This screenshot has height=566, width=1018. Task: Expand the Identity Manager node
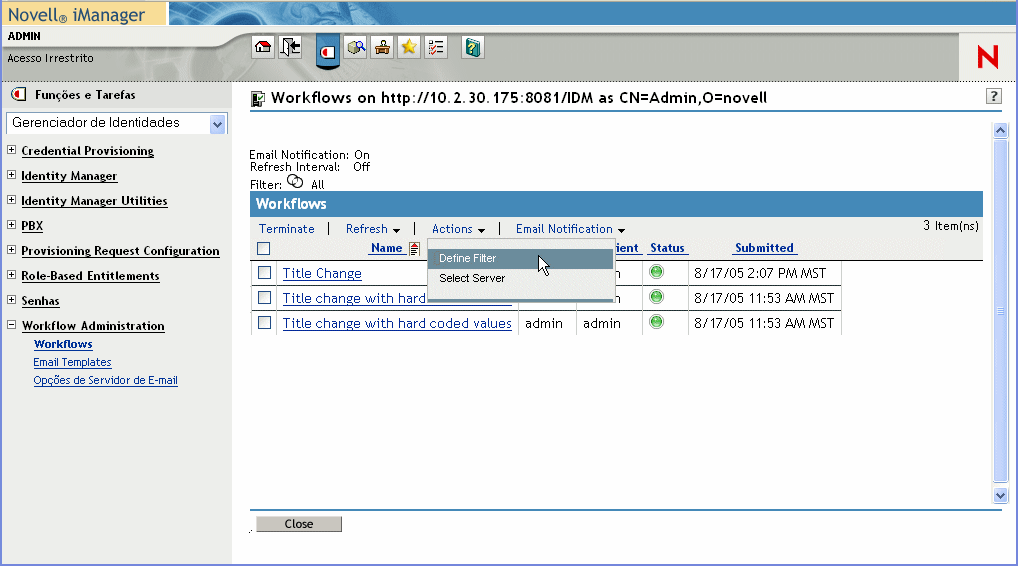click(12, 175)
